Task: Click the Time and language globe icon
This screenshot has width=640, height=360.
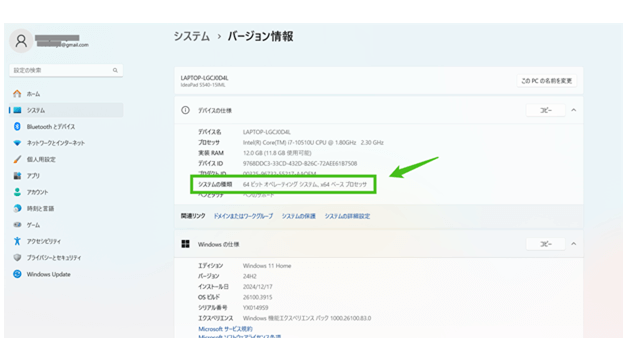Action: coord(17,208)
